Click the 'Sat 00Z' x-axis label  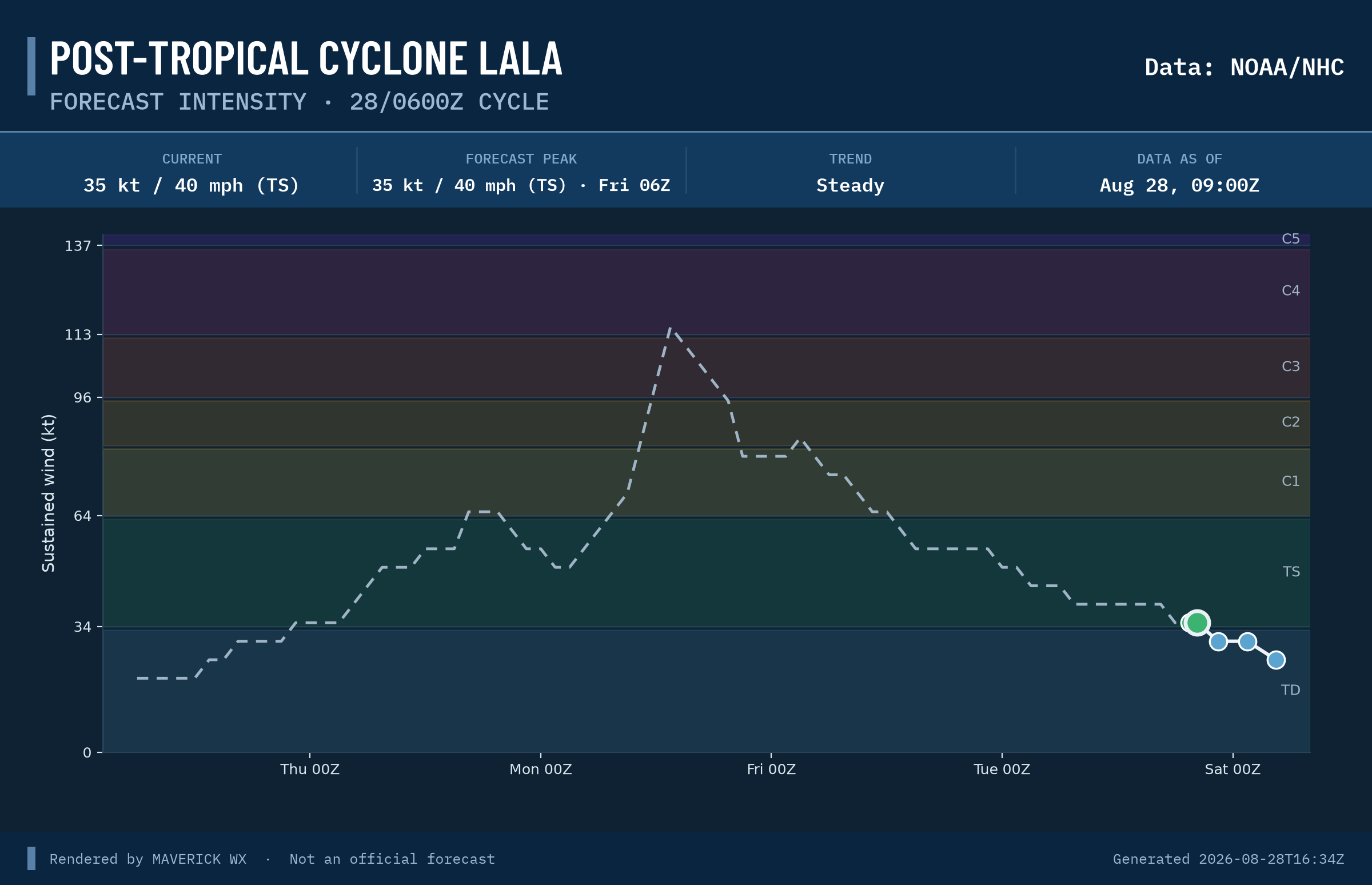click(x=1233, y=770)
